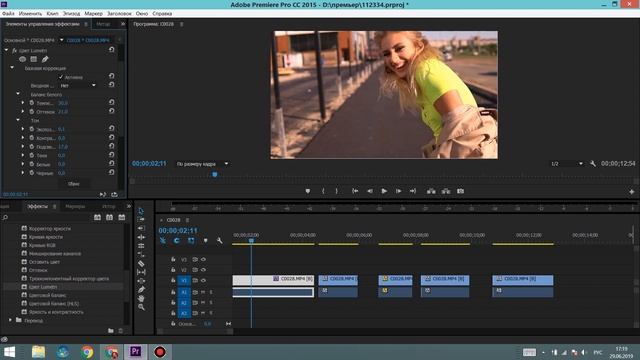Screen dimensions: 640x360
Task: Select Lumetri Color in Effects list
Action: [x=43, y=287]
